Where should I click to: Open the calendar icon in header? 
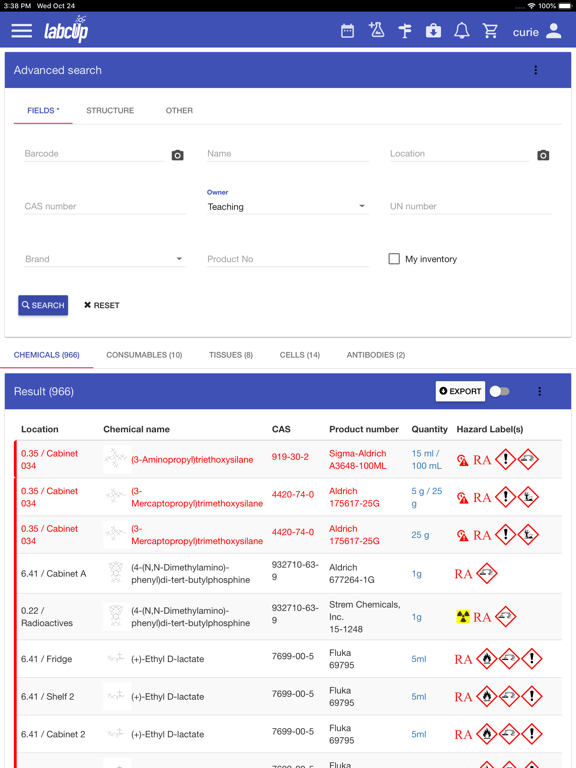[347, 31]
